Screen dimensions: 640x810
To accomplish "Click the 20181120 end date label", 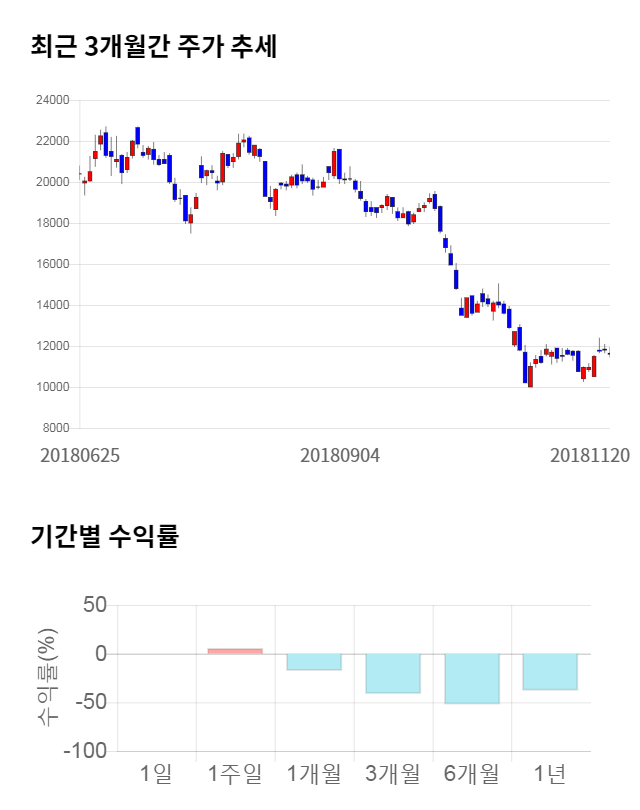I will pyautogui.click(x=590, y=455).
